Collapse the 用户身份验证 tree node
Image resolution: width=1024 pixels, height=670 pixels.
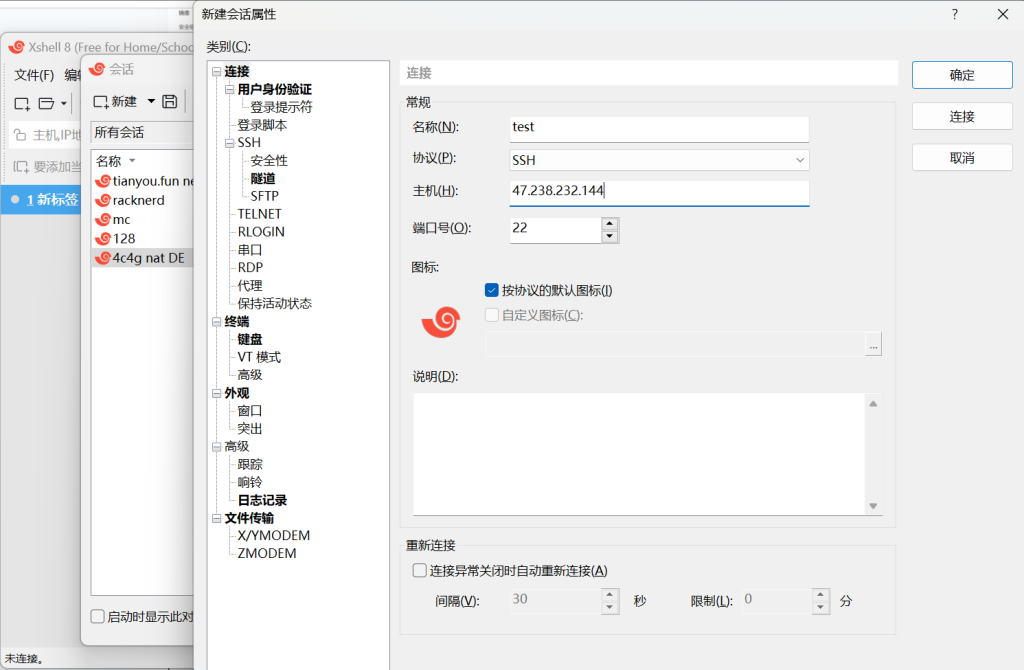[229, 89]
